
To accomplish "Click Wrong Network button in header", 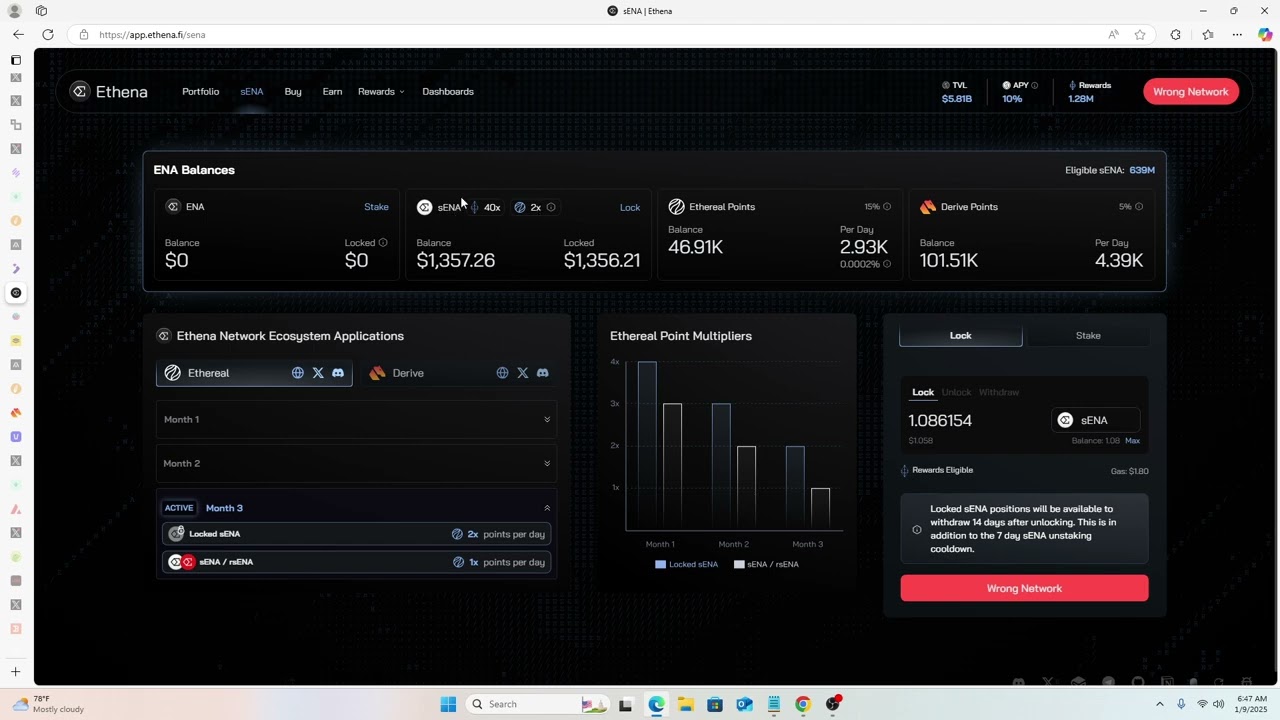I will point(1191,92).
